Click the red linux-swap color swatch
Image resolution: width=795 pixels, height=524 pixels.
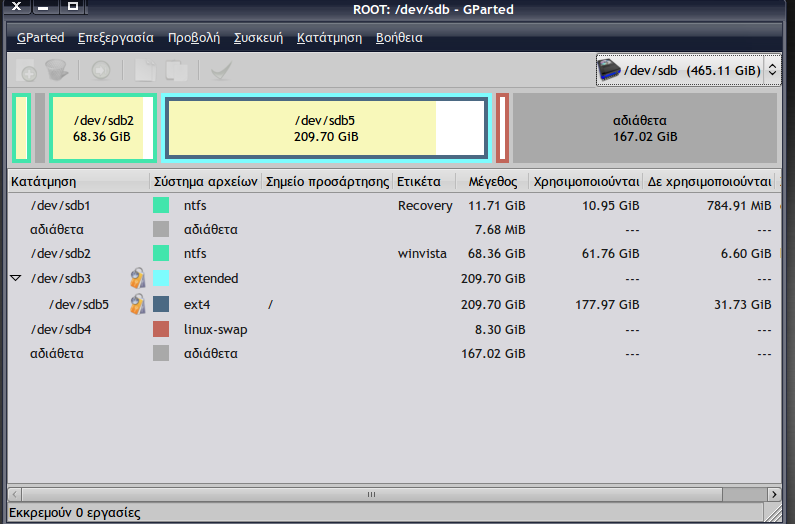click(161, 329)
